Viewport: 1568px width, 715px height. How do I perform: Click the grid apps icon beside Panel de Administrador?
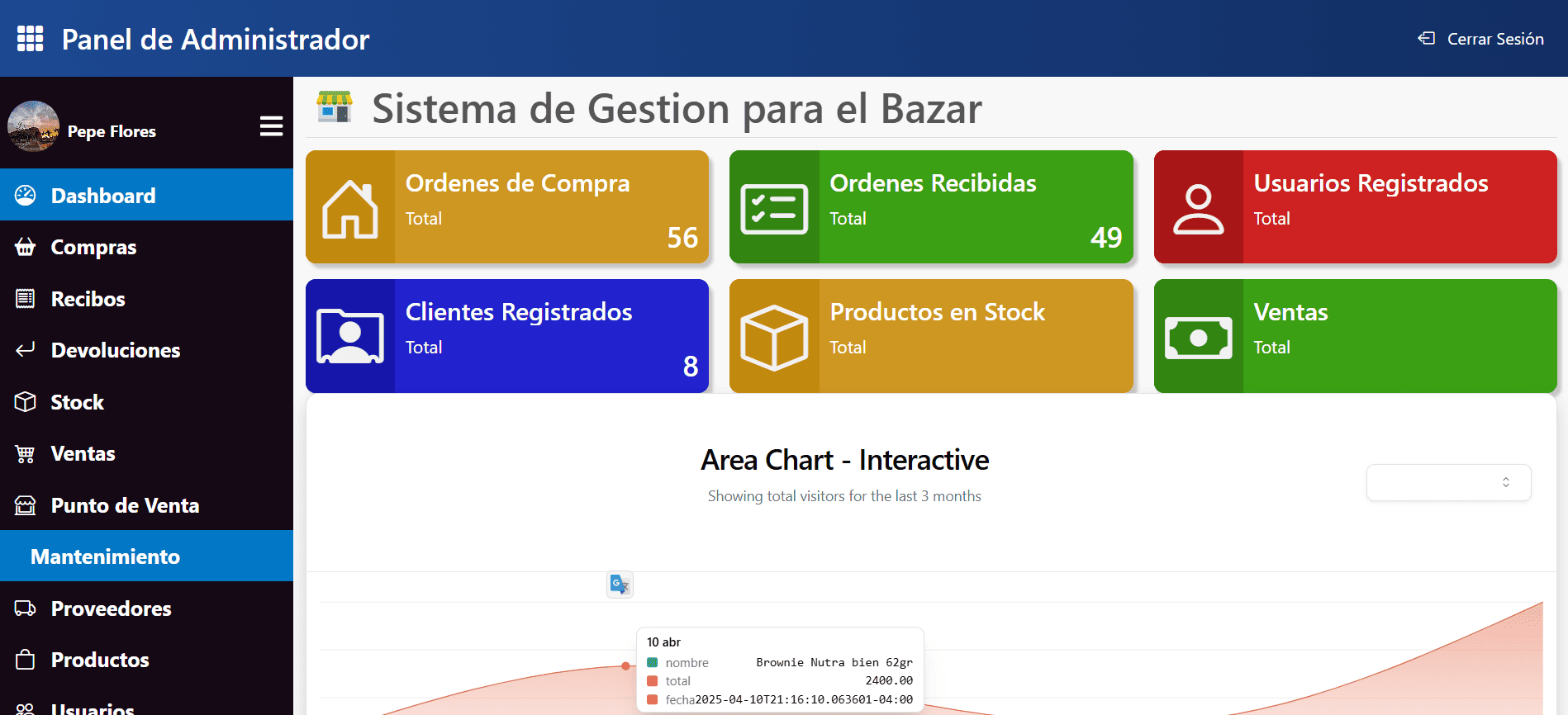(31, 39)
